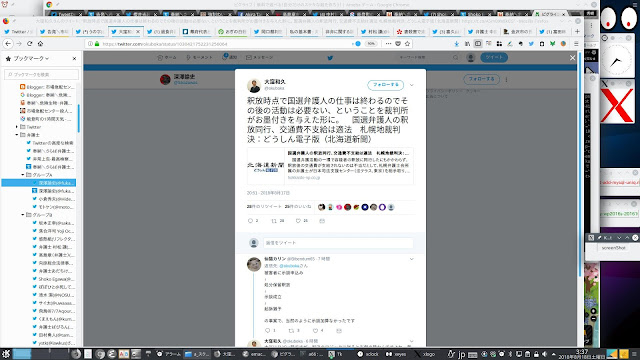Open the tweet options chevron beside フォローする
Viewport: 640px width, 360px height.
pyautogui.click(x=411, y=85)
